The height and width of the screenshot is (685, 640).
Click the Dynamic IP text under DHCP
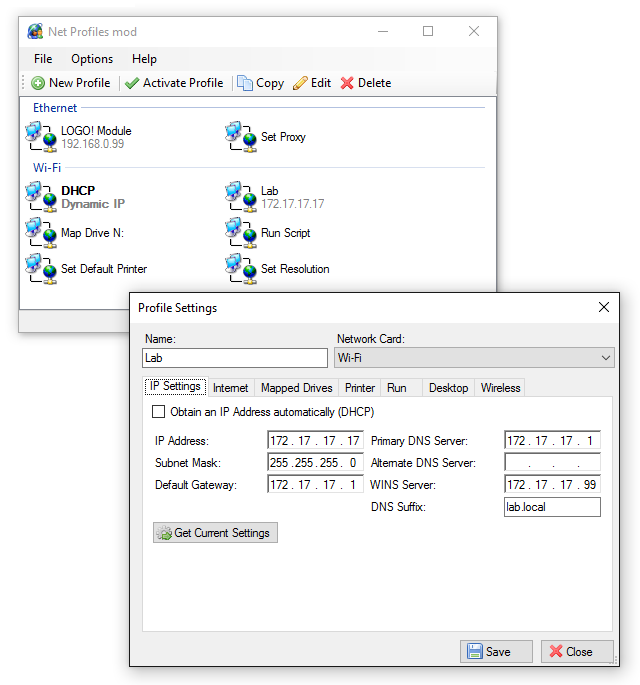93,204
